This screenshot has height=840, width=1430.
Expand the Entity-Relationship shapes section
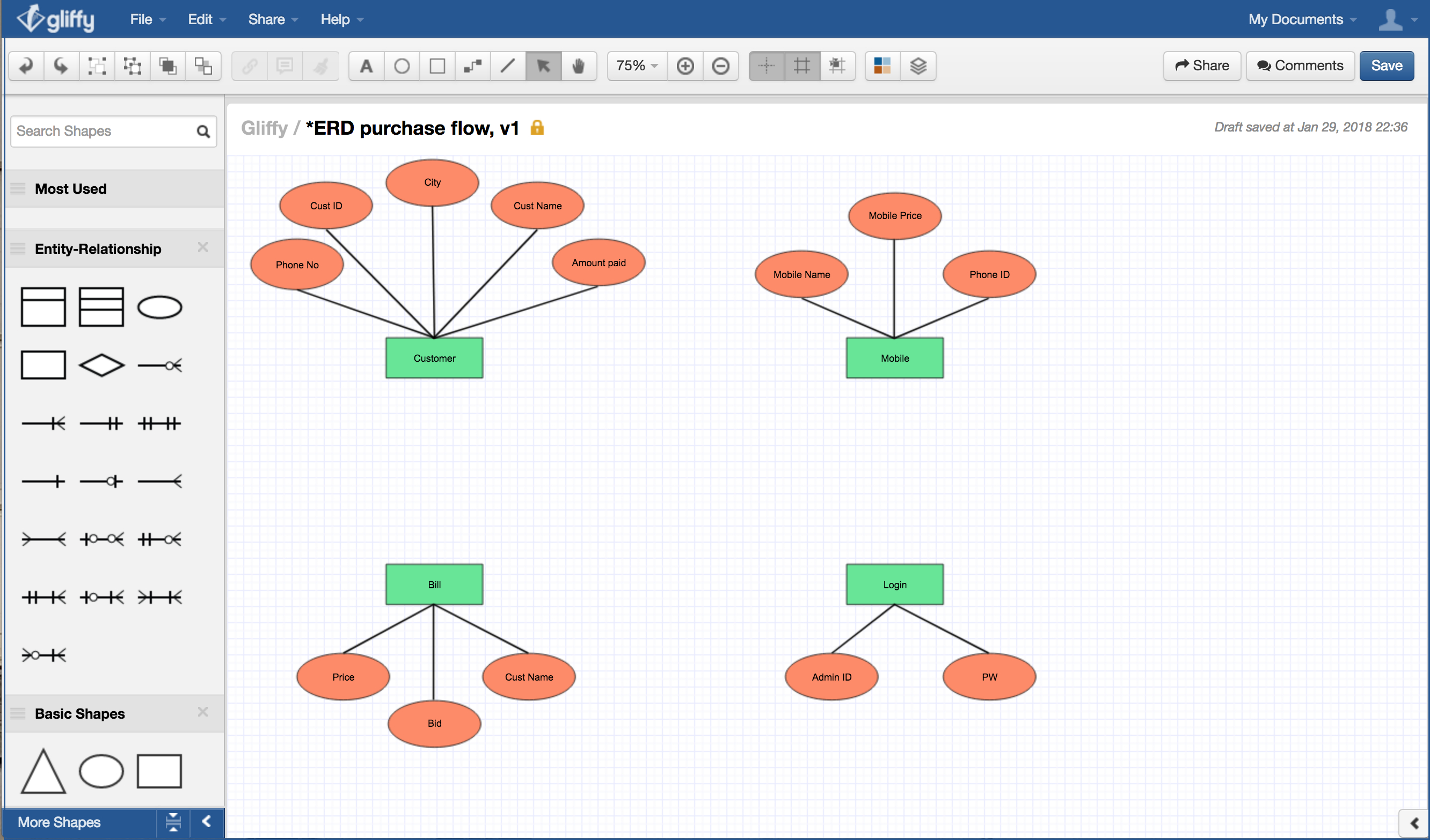coord(98,248)
